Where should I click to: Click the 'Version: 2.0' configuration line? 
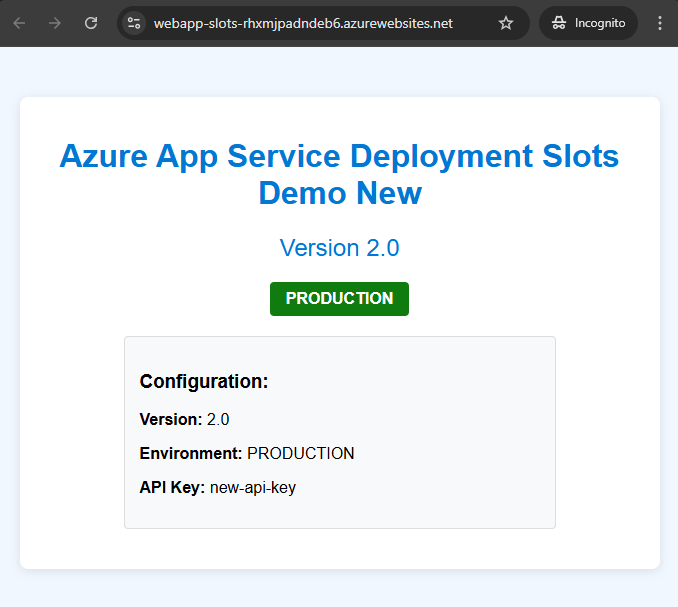click(x=184, y=419)
